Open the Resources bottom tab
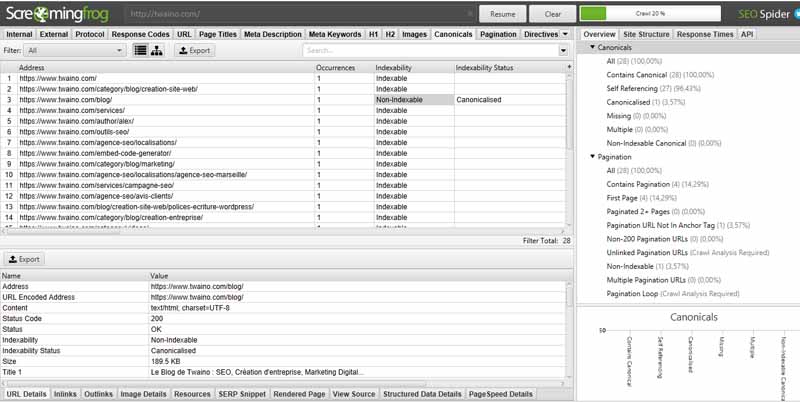 pos(192,394)
